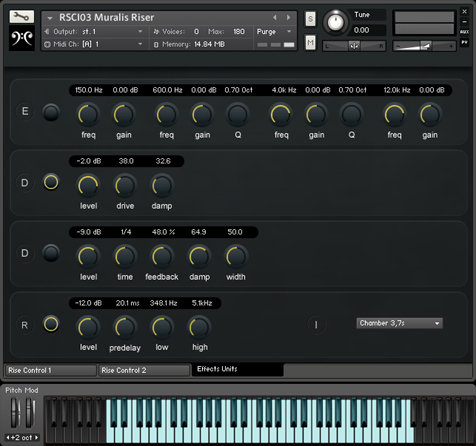Shift keyboard octave up with right arrow

pyautogui.click(x=36, y=437)
